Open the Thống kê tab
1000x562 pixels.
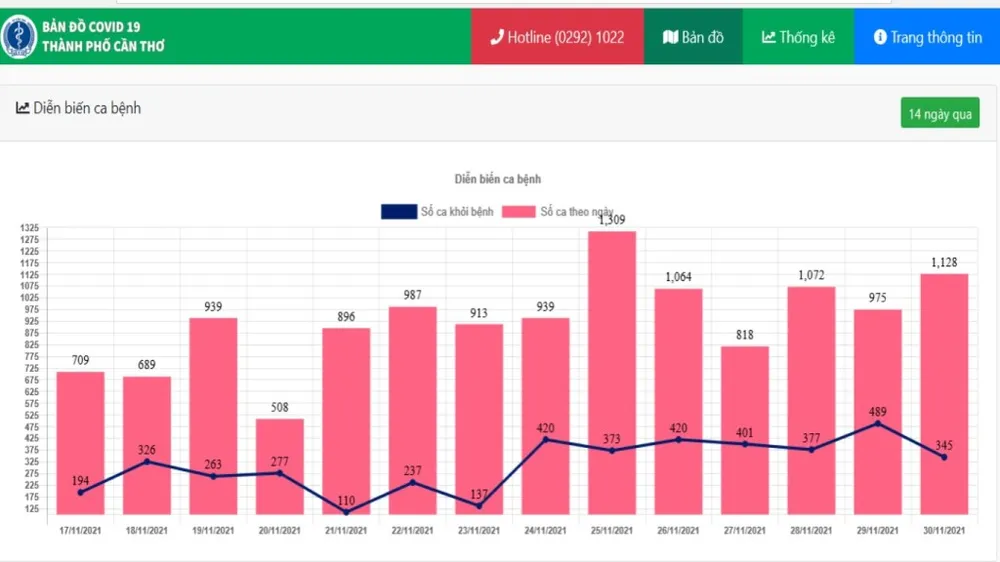point(798,37)
